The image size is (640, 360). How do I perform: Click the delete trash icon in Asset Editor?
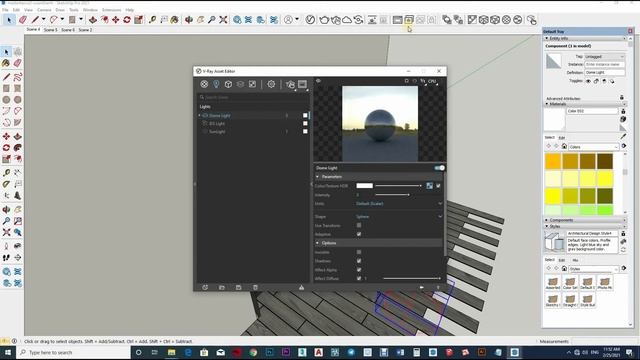[x=255, y=287]
